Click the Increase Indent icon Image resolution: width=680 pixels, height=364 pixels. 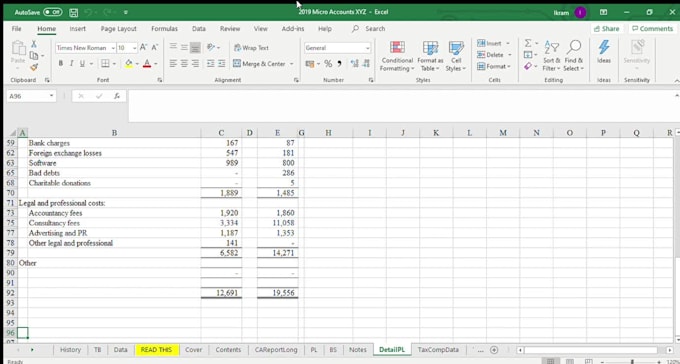tap(222, 64)
